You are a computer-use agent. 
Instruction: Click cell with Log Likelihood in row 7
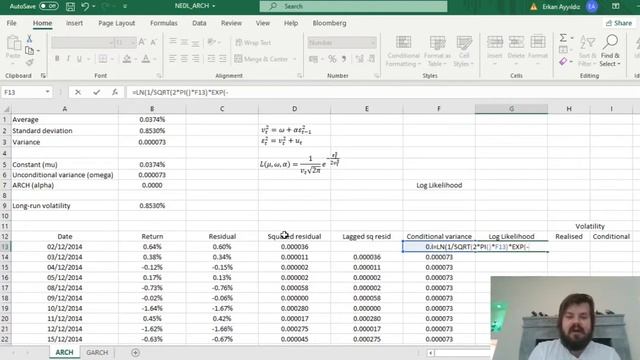439,185
